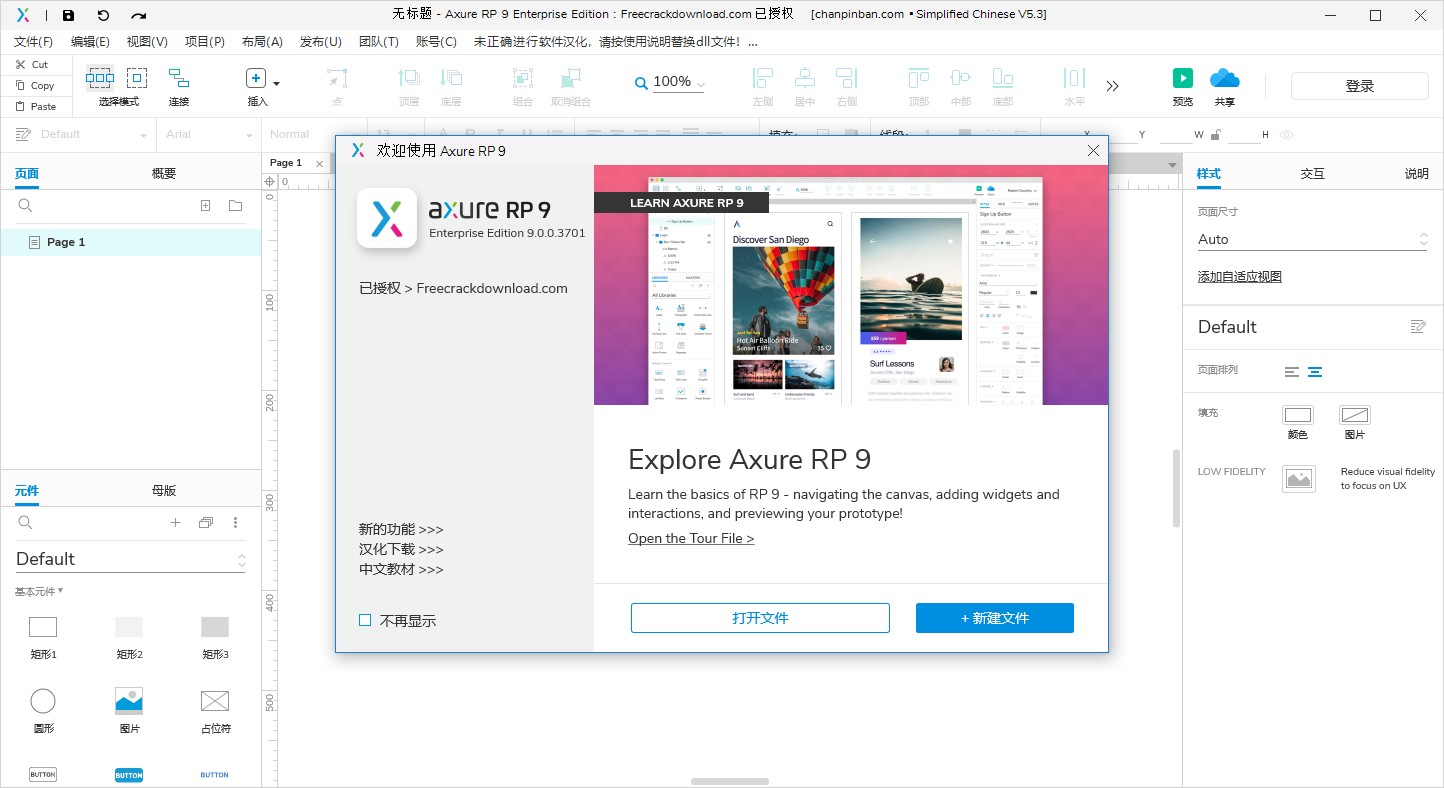Click the 居中 align center icon

click(x=805, y=78)
